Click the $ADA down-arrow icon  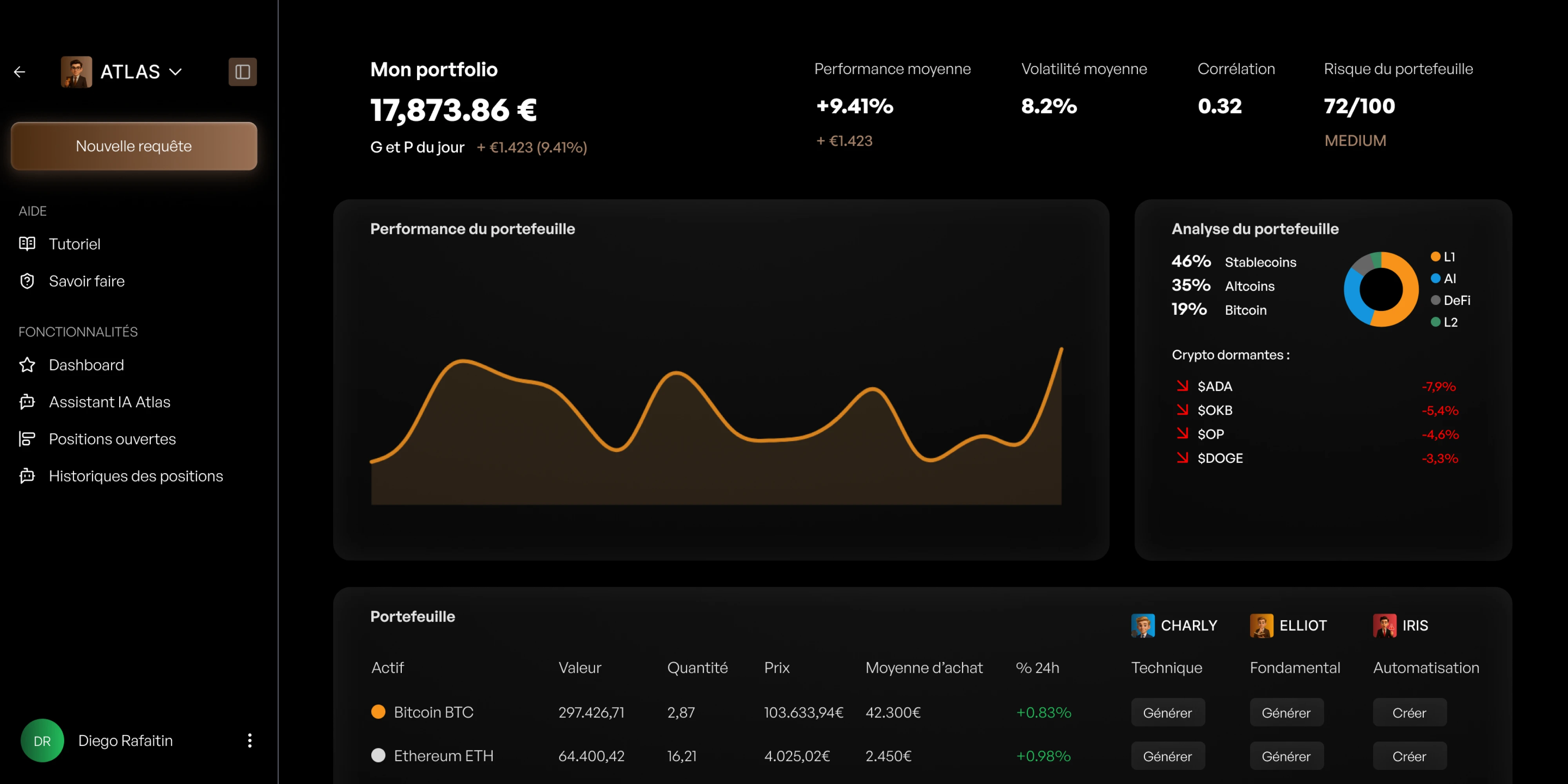[x=1182, y=385]
